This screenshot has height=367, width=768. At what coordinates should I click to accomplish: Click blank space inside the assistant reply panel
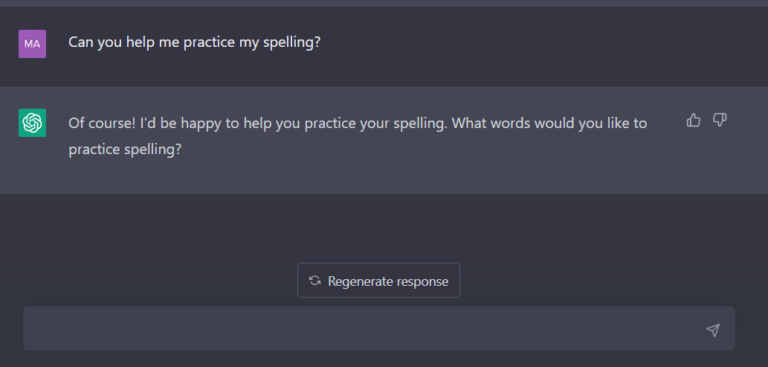click(416, 174)
